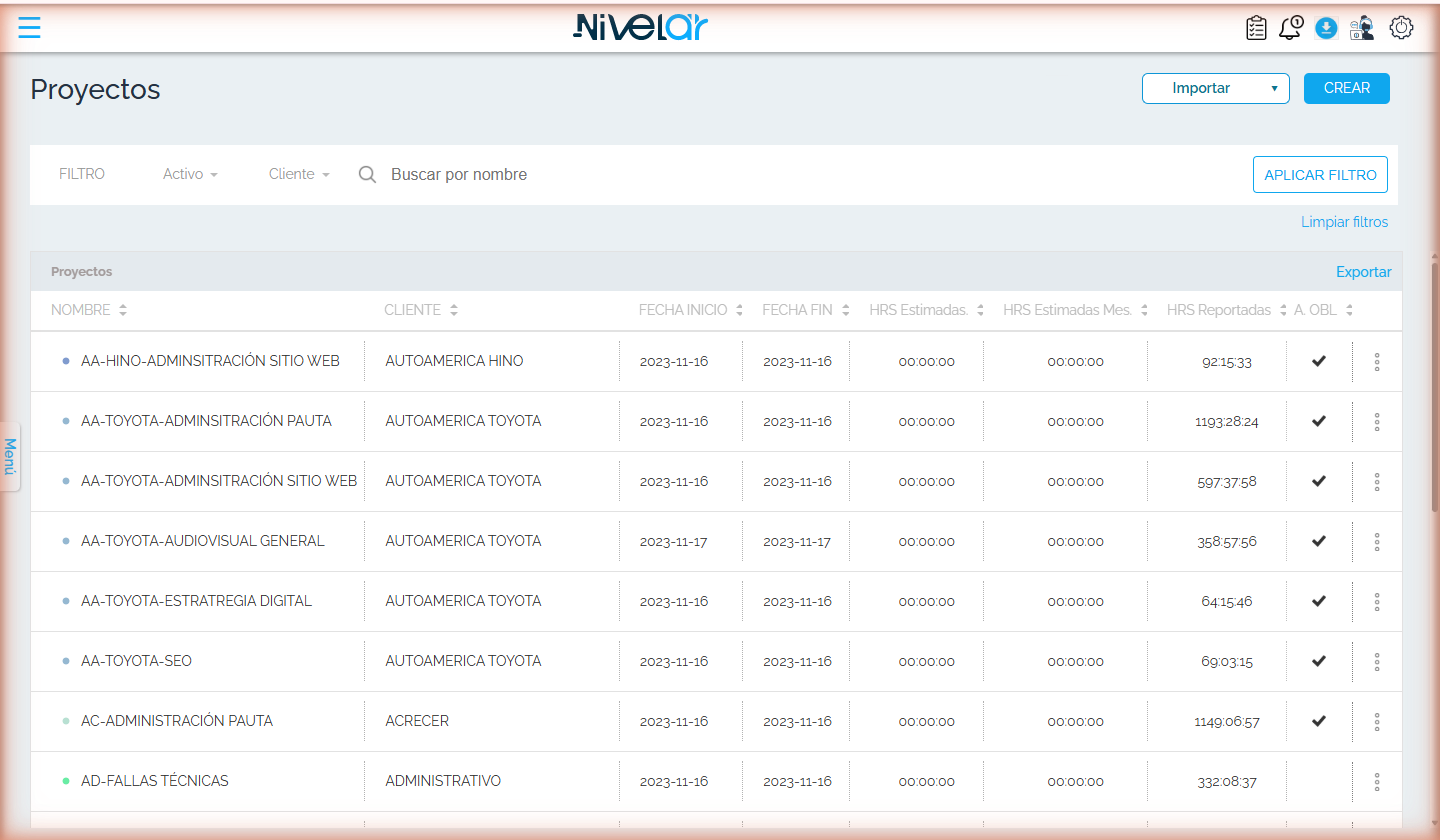Sort by FECHA FIN column arrows
The height and width of the screenshot is (840, 1440).
pyautogui.click(x=846, y=311)
